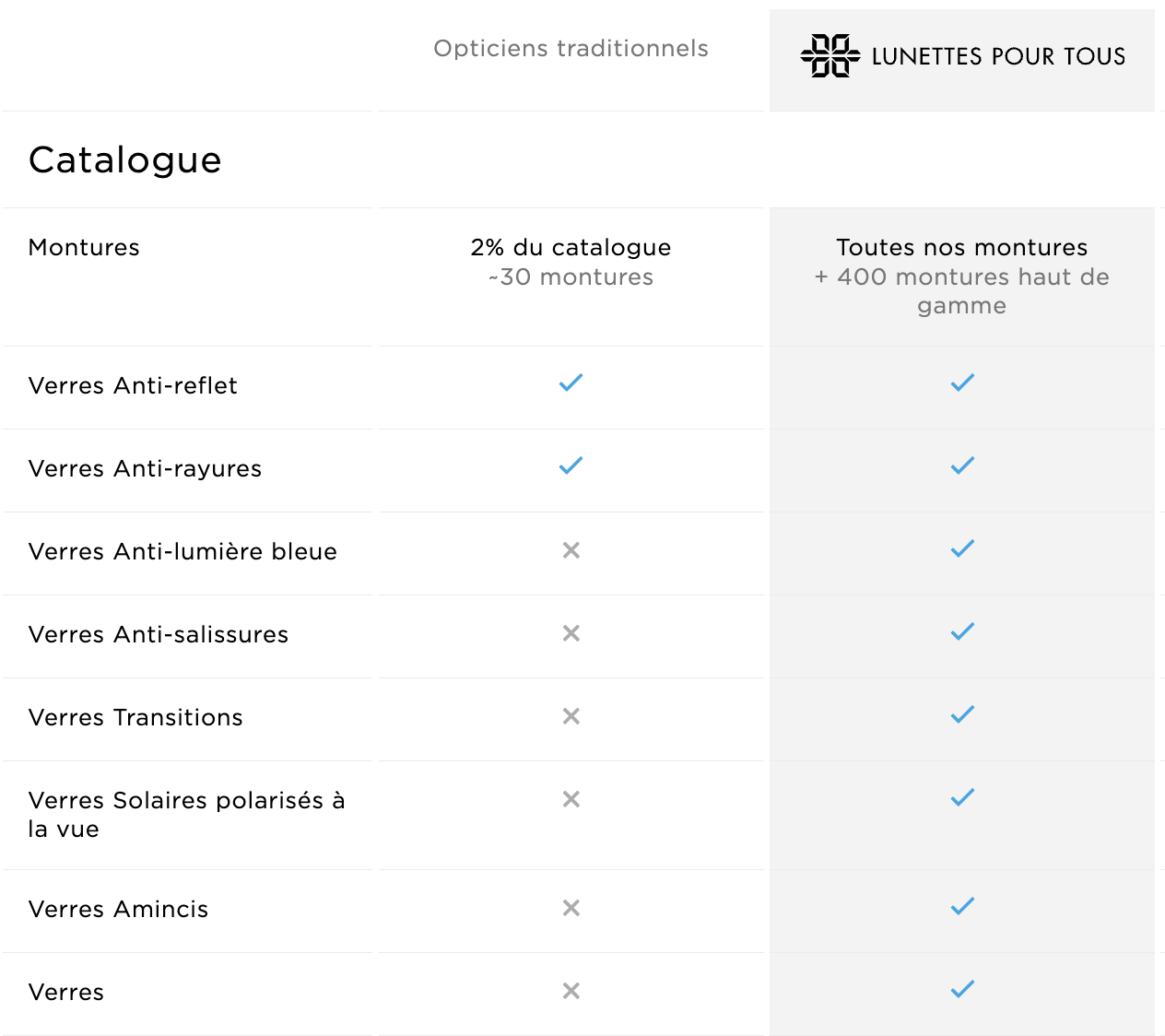Viewport: 1165px width, 1036px height.
Task: Click the Verres Amincis cross icon
Action: pos(571,908)
